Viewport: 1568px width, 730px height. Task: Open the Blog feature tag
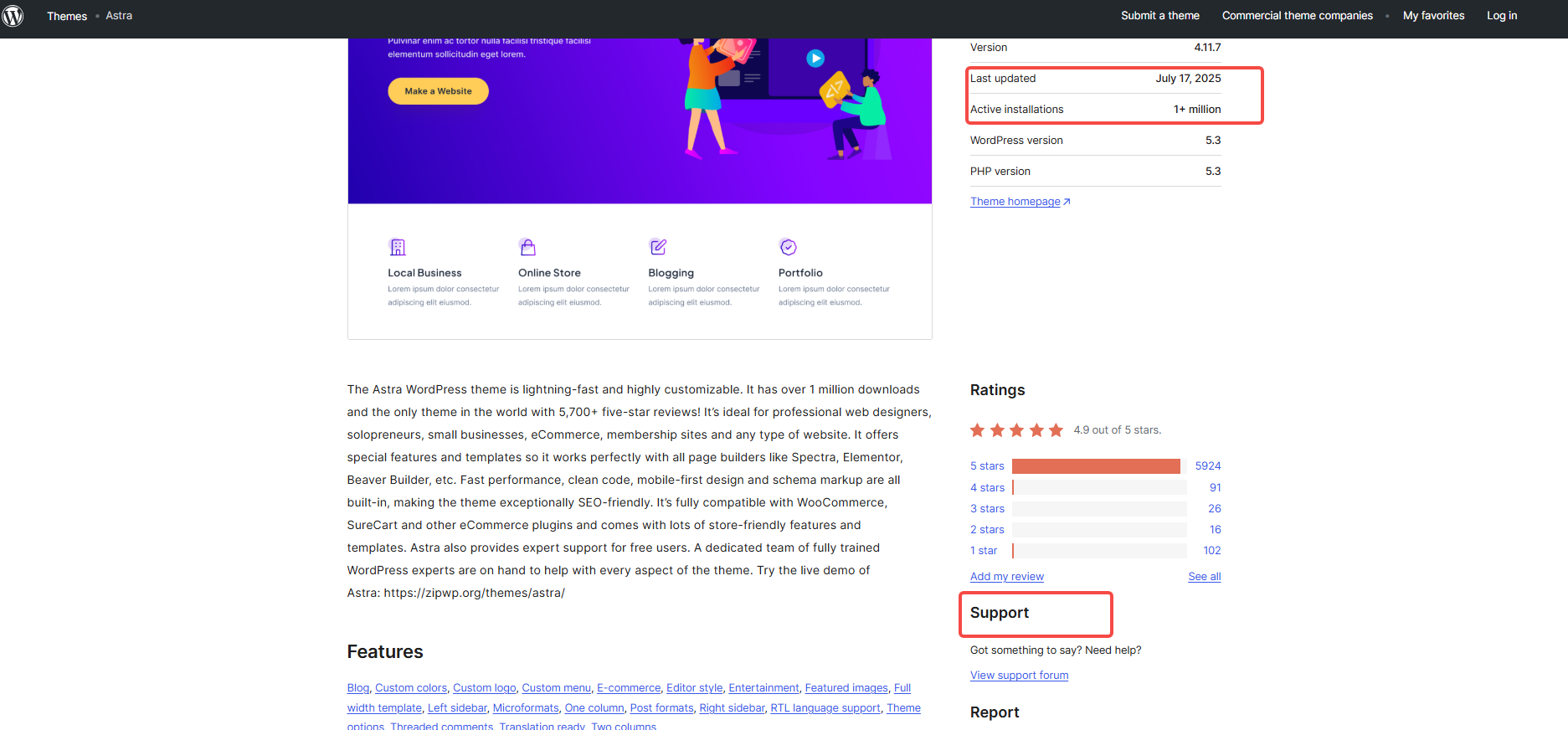(358, 688)
